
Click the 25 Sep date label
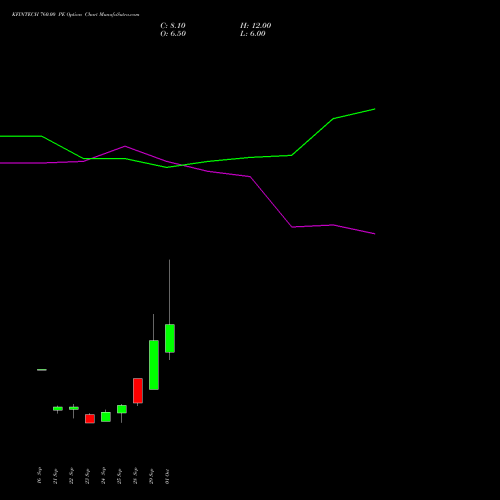click(119, 476)
